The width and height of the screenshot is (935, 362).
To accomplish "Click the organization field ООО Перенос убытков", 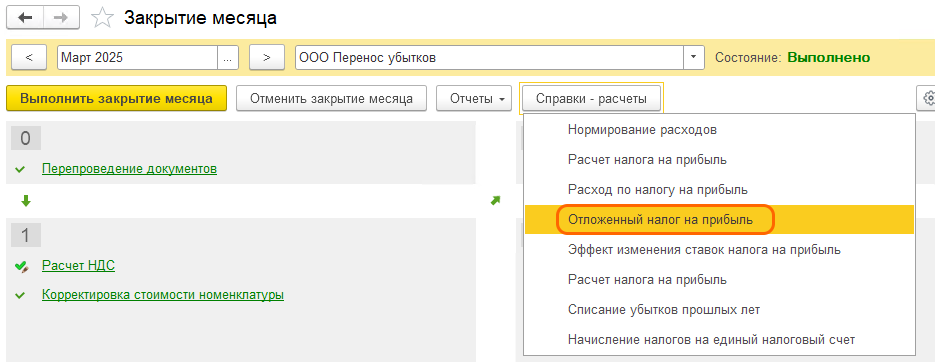I will pos(490,58).
